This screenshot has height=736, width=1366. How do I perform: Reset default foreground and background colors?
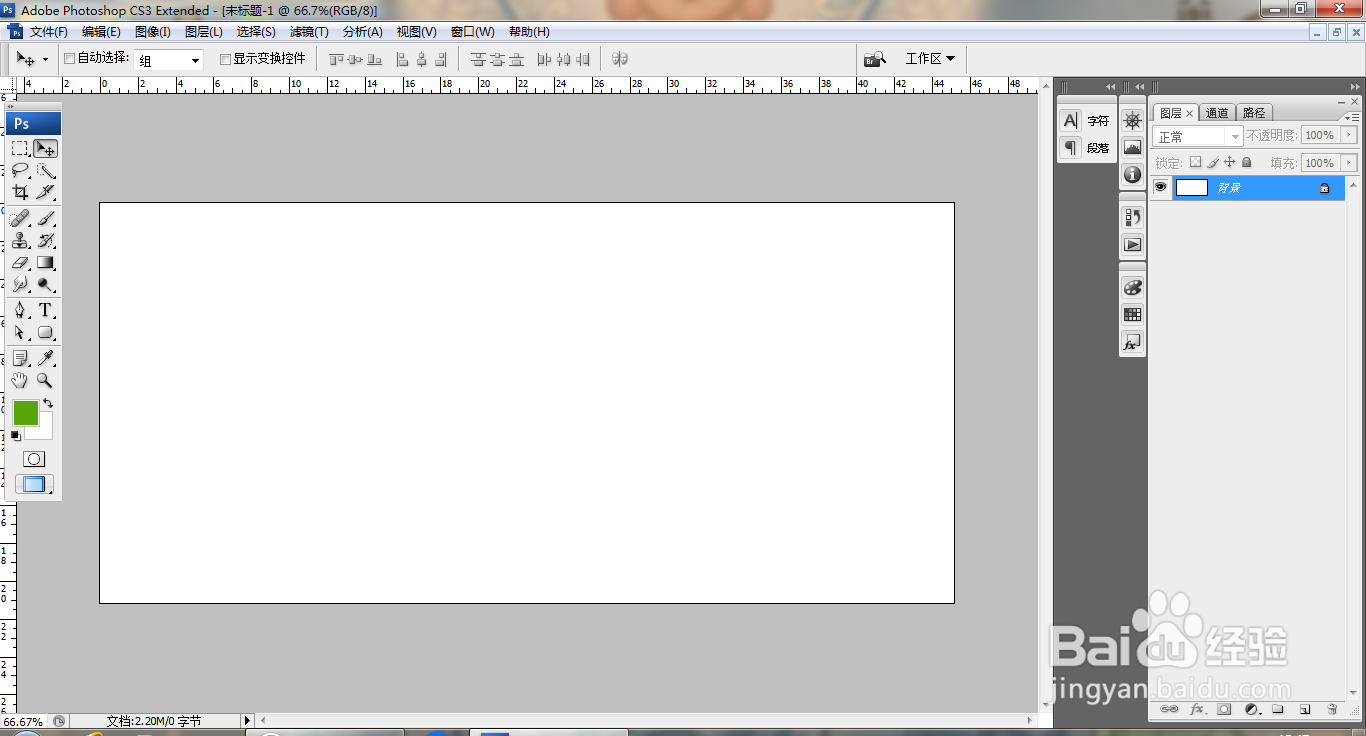(16, 436)
